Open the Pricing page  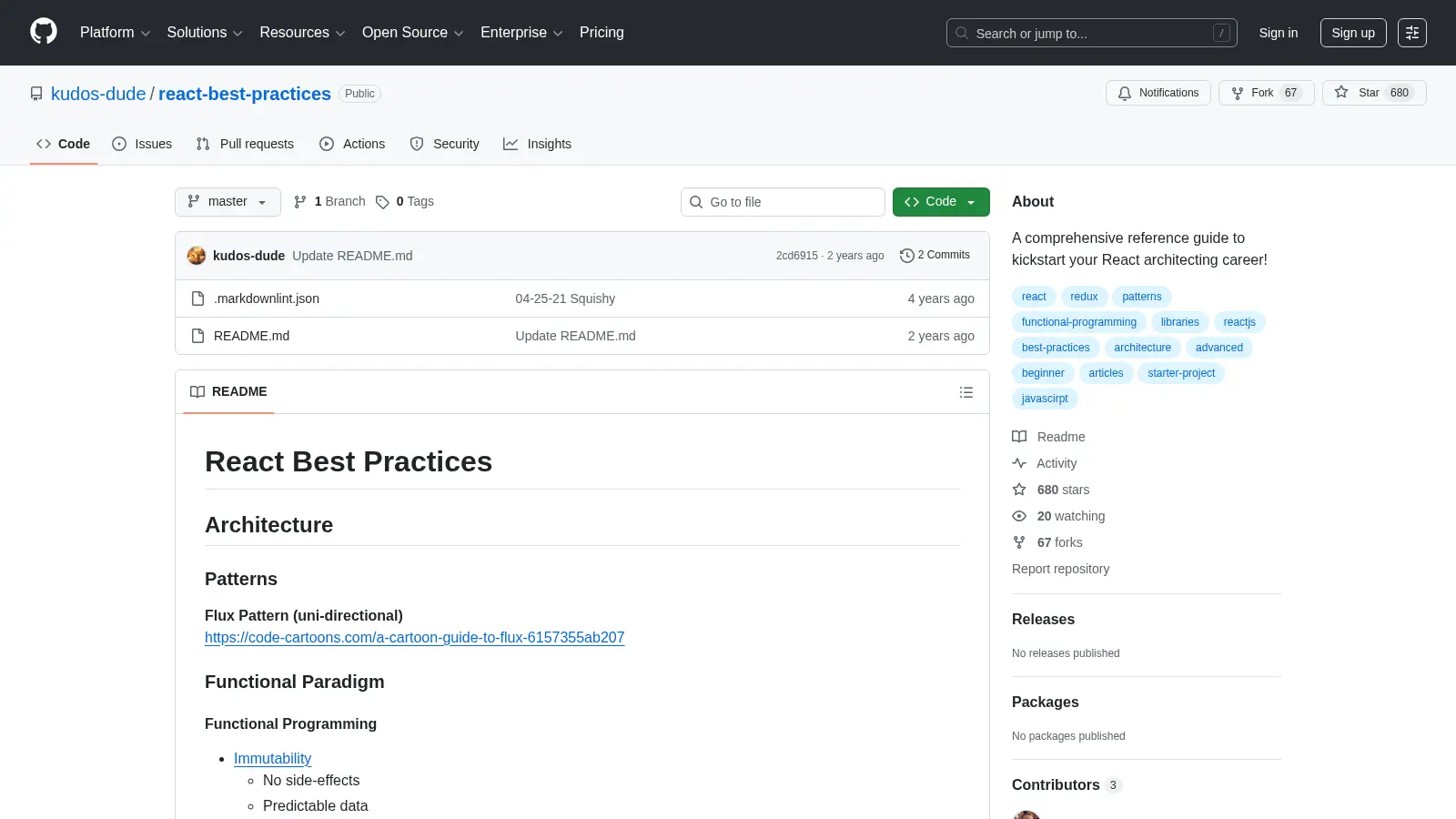coord(602,33)
